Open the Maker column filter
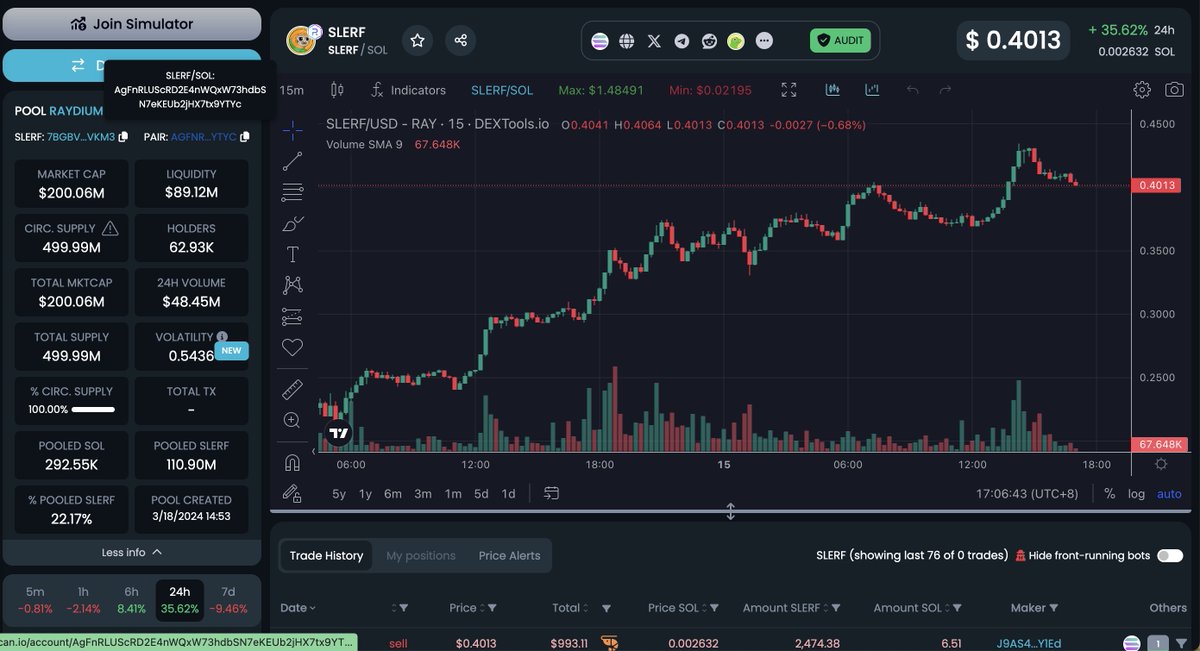 coord(1054,608)
